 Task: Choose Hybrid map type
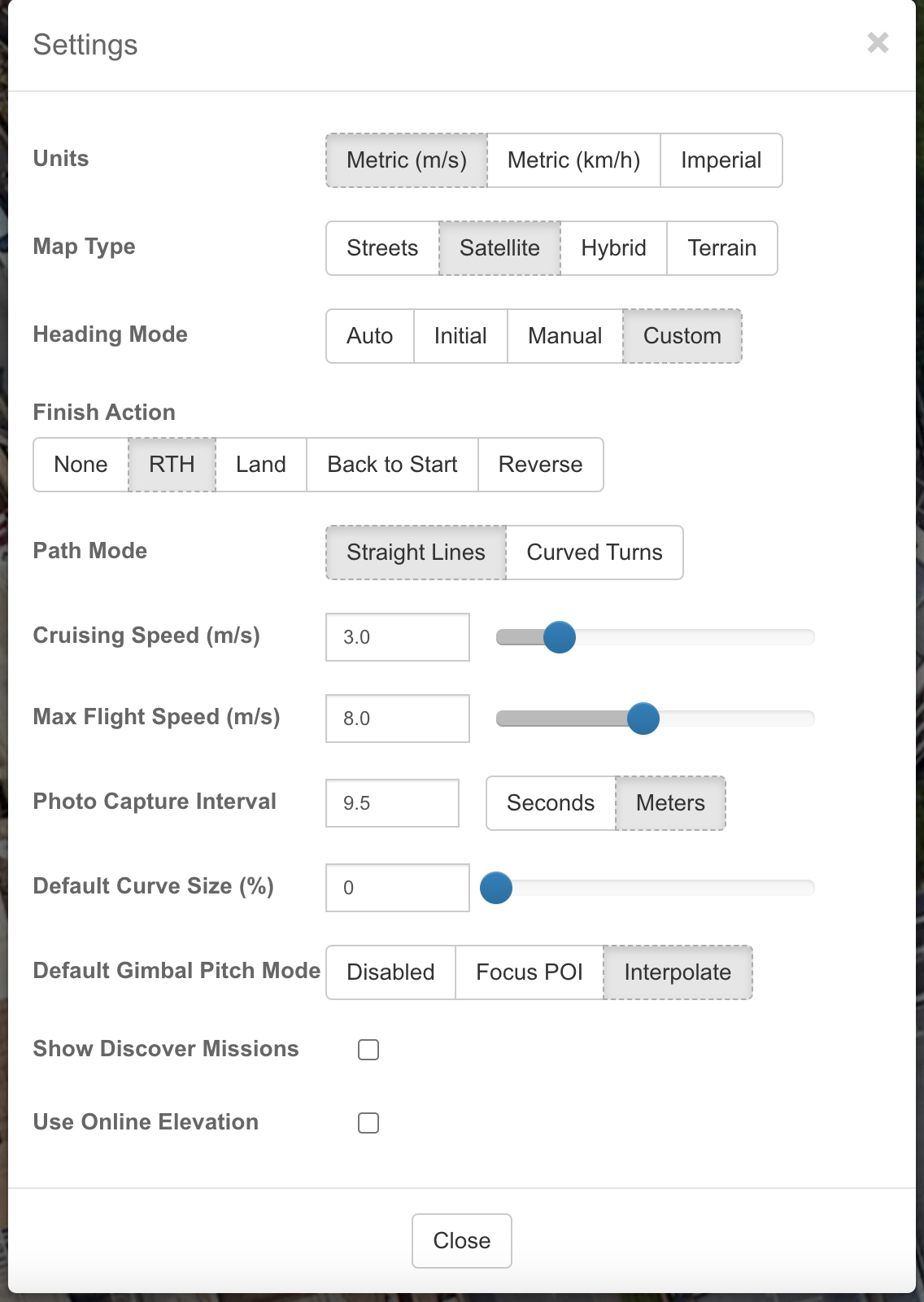(613, 248)
